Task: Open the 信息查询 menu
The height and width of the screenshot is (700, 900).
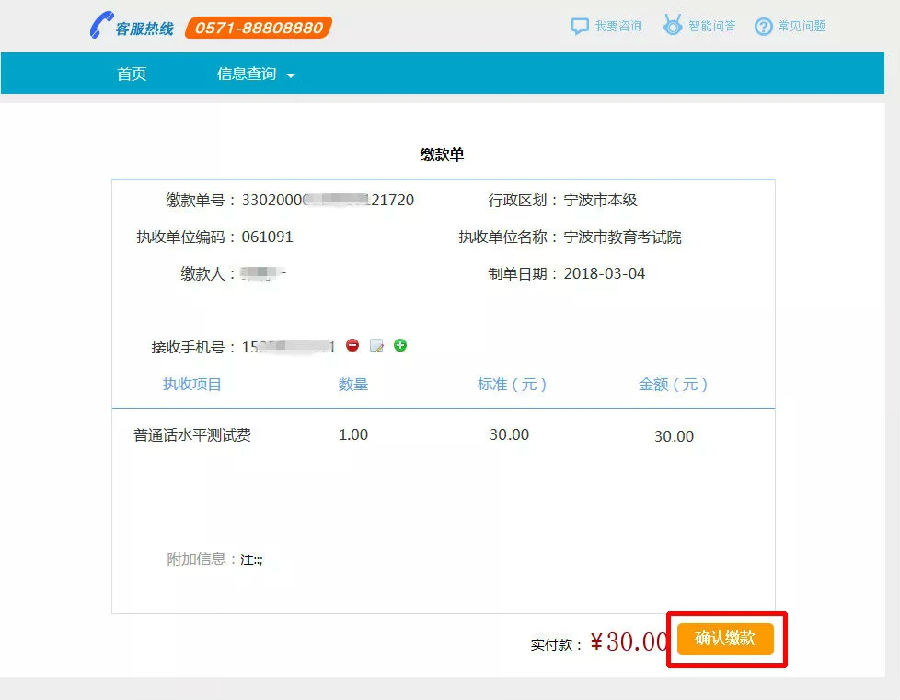Action: 247,74
